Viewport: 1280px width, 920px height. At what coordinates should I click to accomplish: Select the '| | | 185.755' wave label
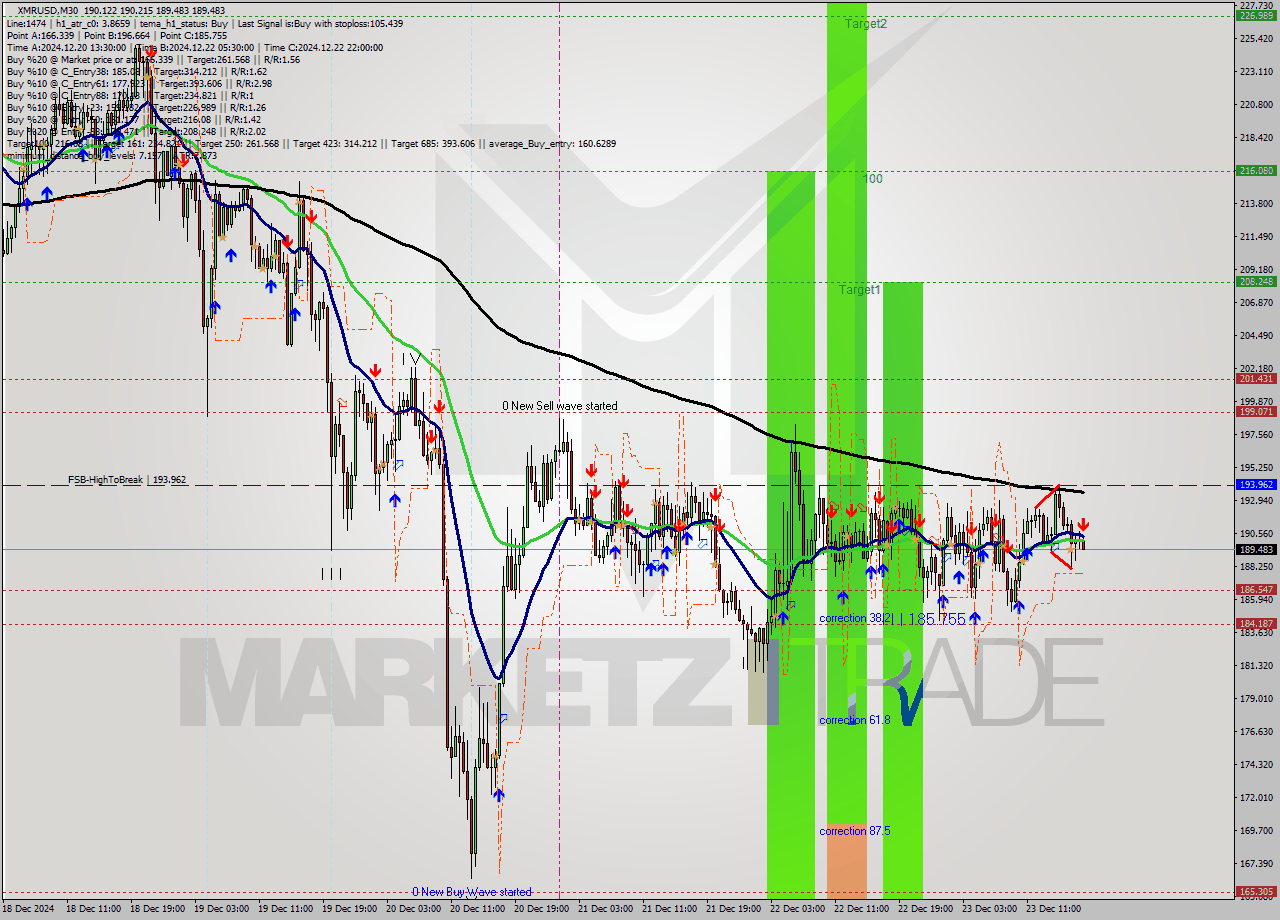929,620
